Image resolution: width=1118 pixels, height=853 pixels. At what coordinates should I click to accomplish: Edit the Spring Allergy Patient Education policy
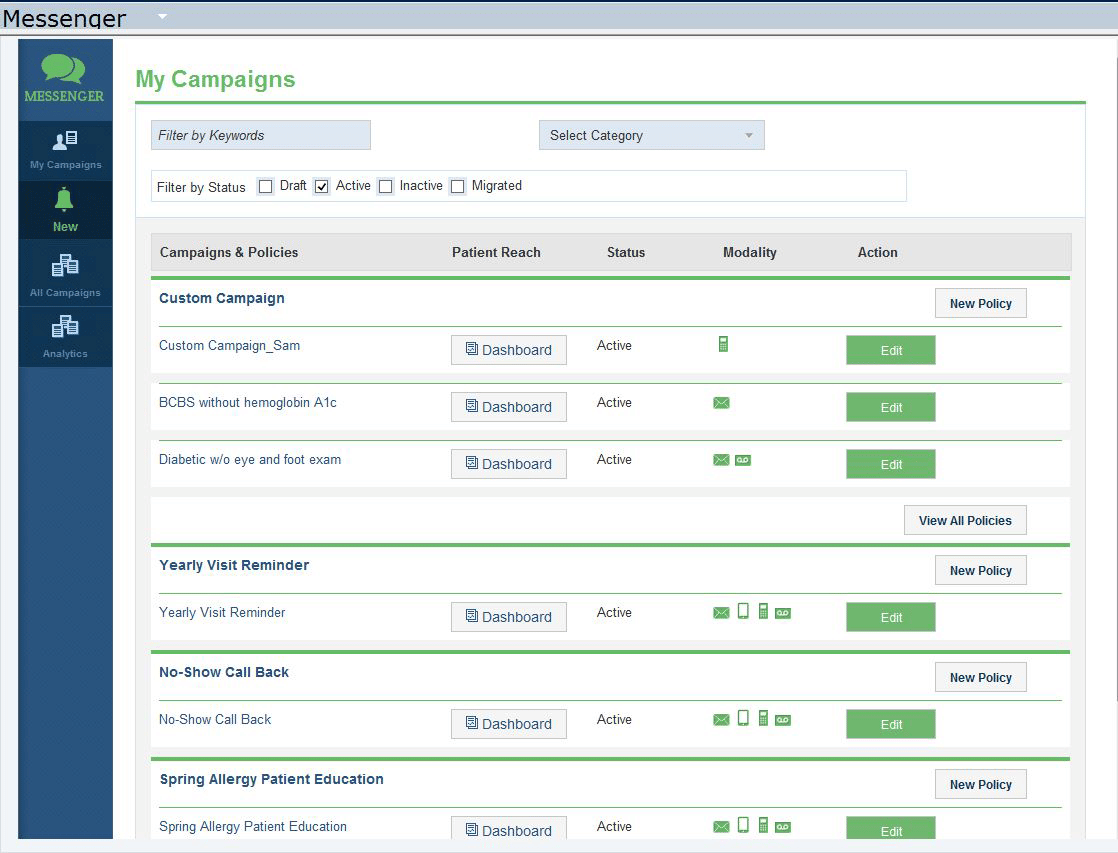point(891,828)
